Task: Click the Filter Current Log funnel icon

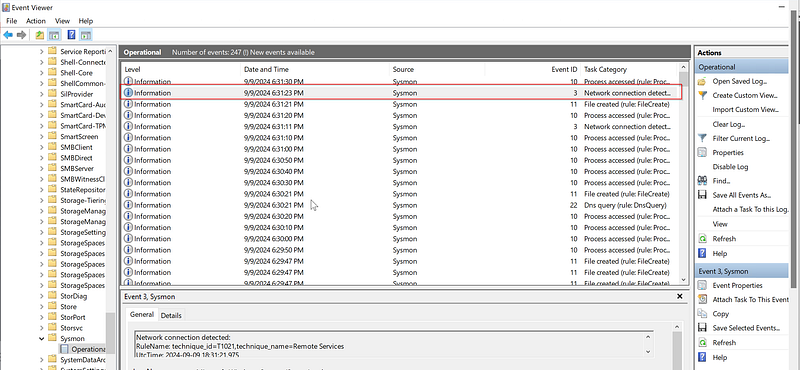Action: pos(703,138)
